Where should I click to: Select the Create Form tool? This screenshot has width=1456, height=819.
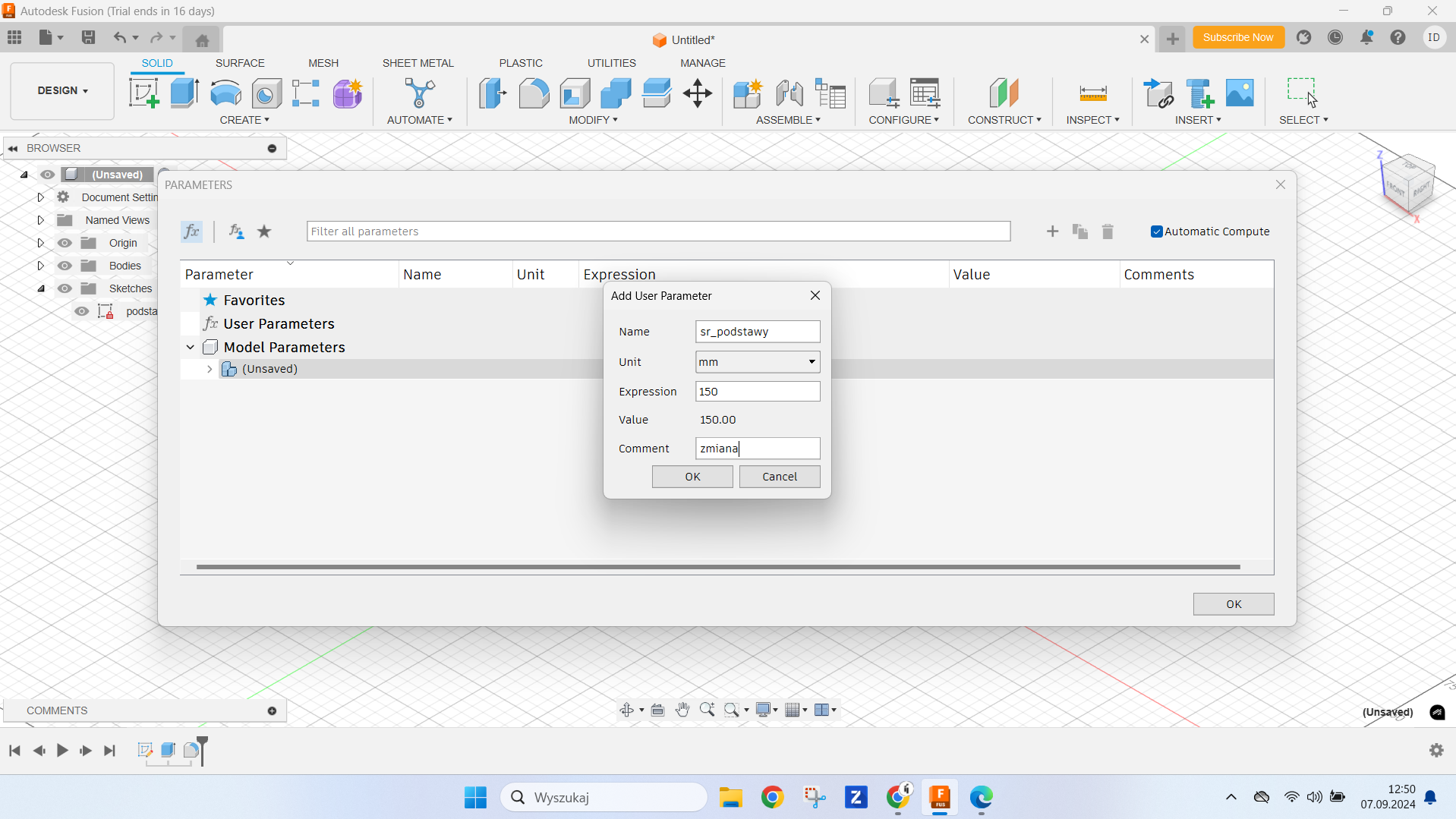(347, 93)
